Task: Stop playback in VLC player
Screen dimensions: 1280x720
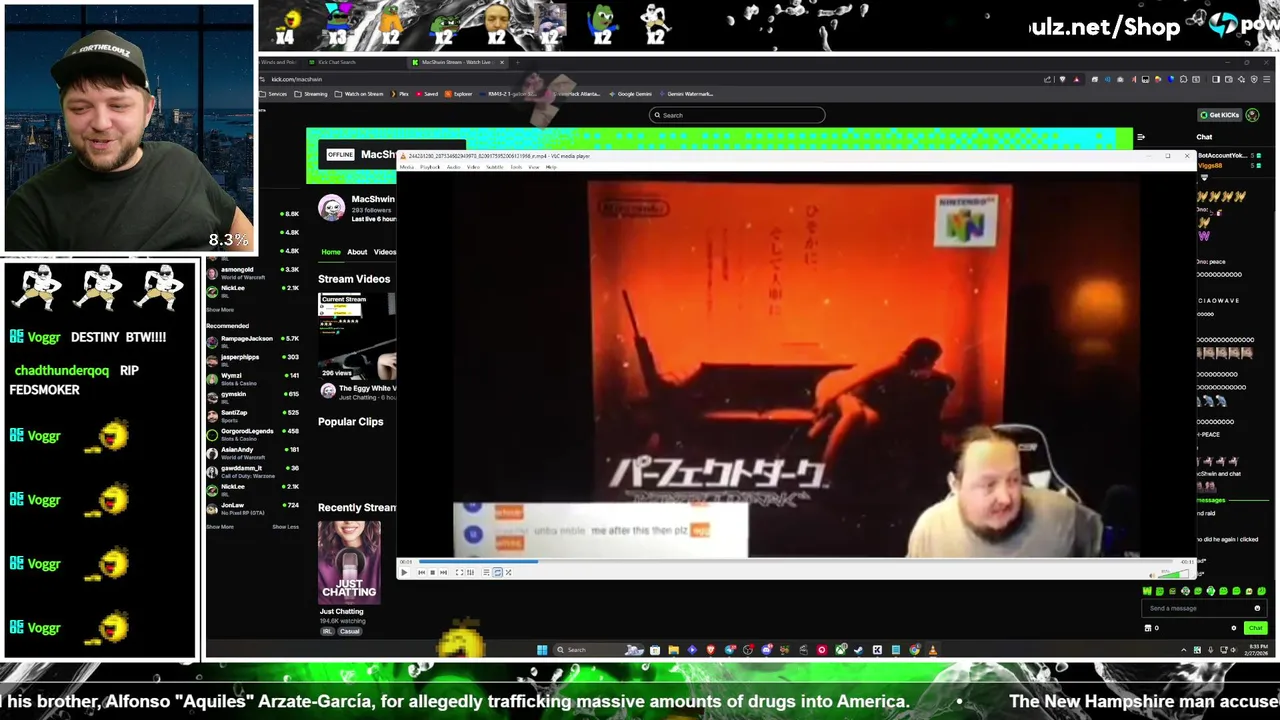Action: click(x=433, y=572)
